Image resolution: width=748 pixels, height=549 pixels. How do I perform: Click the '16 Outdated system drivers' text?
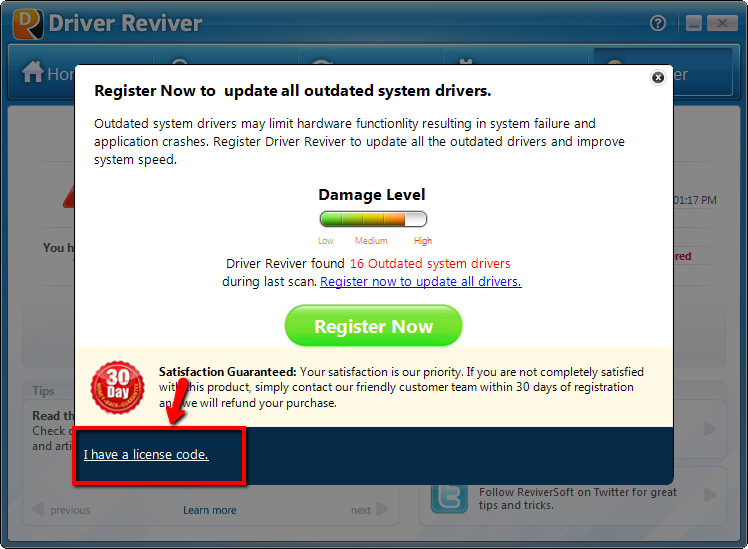coord(430,264)
